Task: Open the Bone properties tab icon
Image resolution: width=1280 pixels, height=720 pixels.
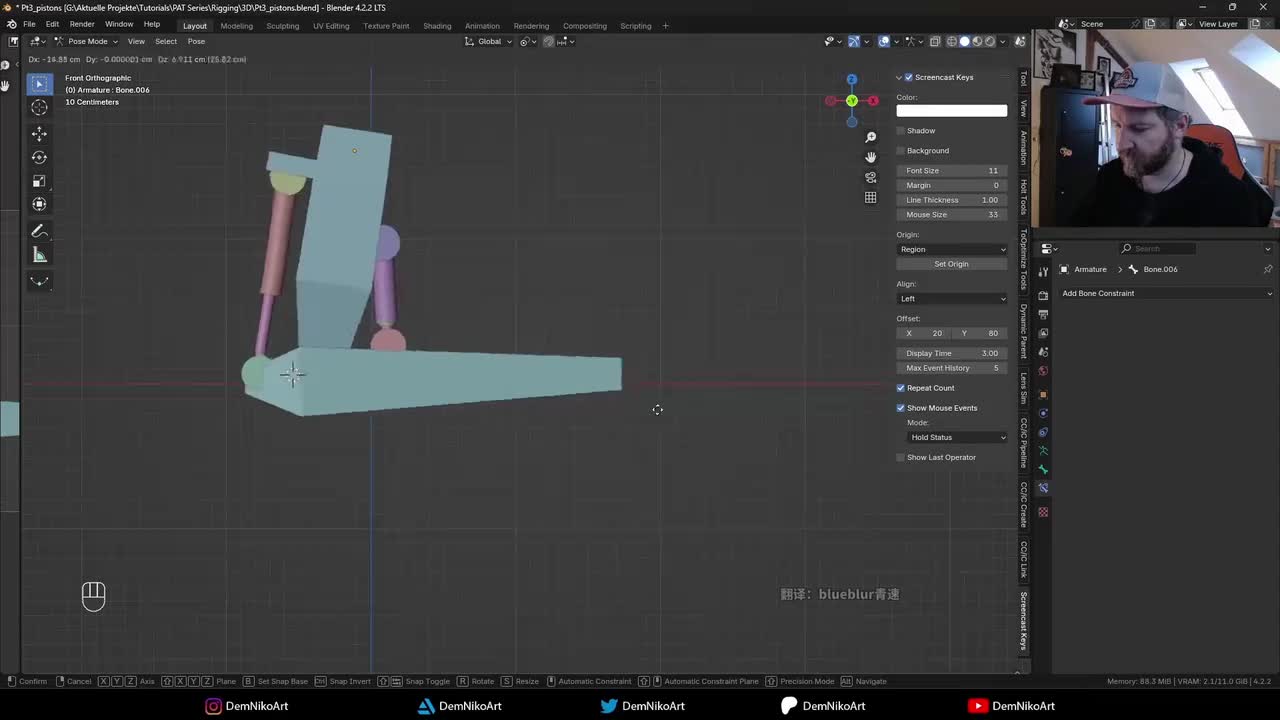Action: [x=1043, y=469]
